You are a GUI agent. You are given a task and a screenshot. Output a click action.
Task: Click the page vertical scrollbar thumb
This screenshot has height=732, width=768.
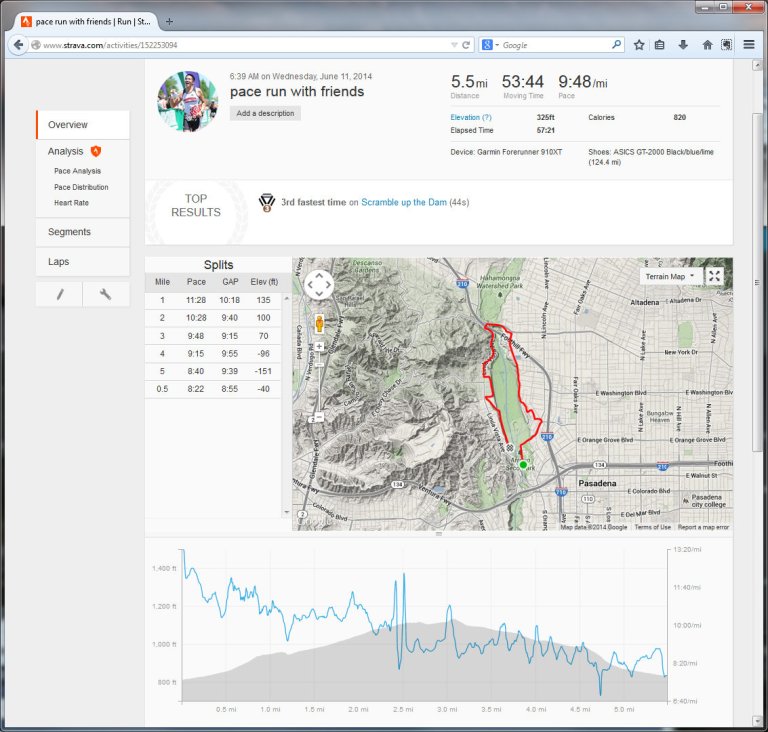pyautogui.click(x=757, y=282)
